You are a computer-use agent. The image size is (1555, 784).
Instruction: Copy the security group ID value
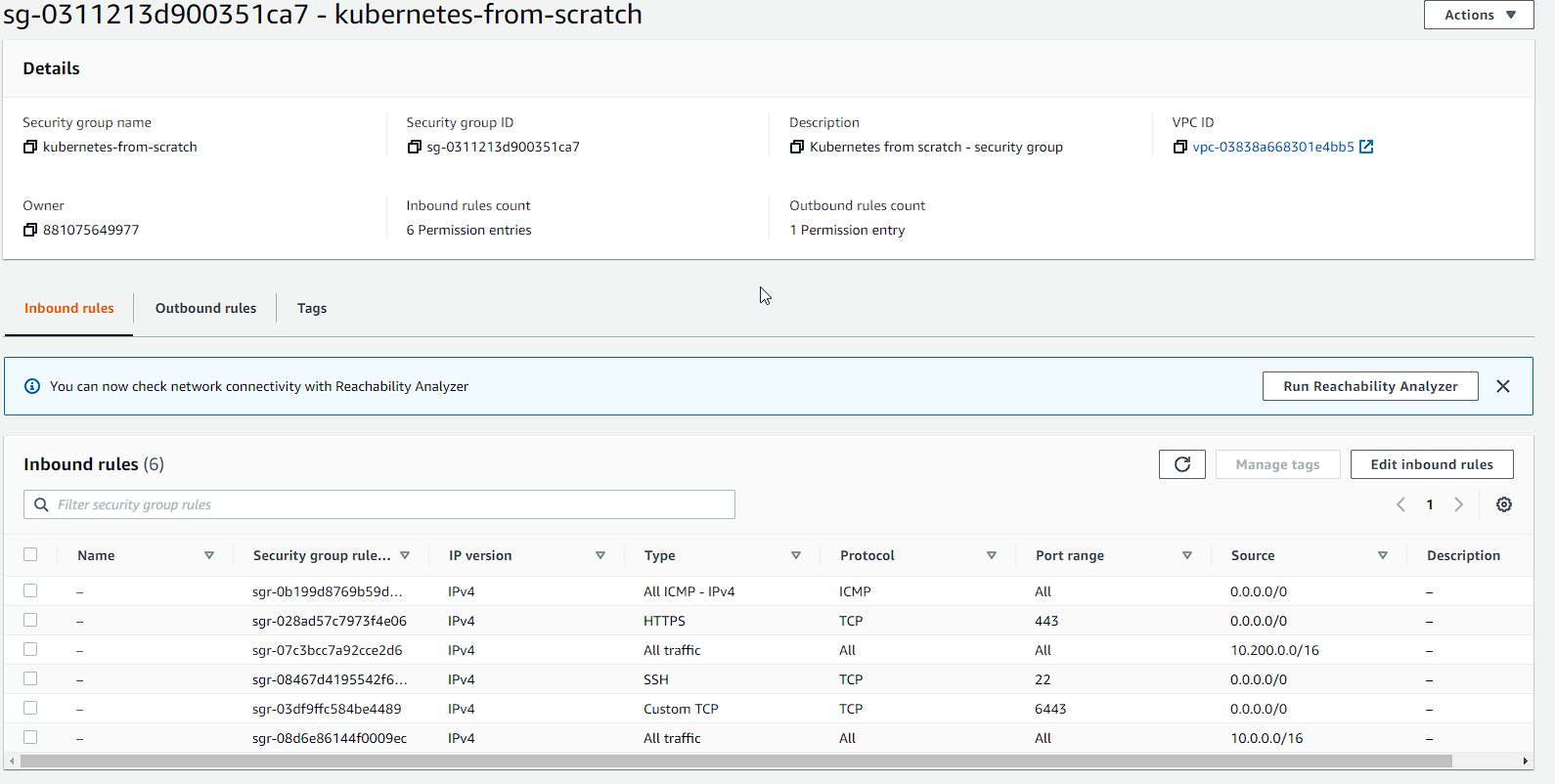(414, 147)
